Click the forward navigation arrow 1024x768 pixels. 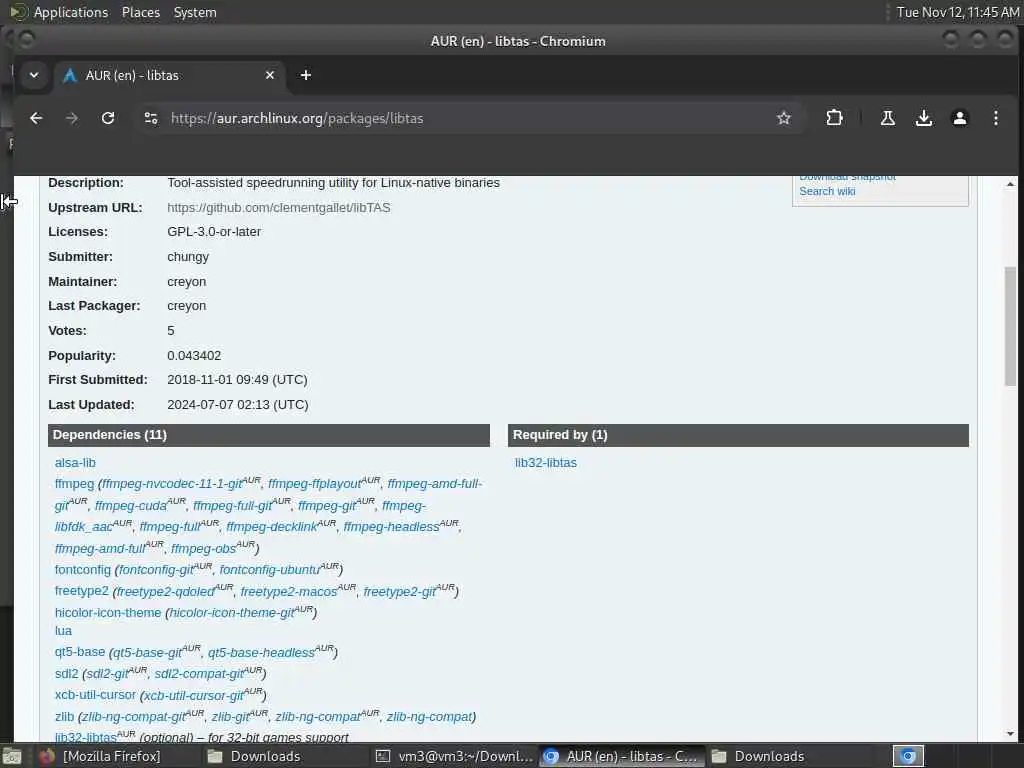[72, 118]
